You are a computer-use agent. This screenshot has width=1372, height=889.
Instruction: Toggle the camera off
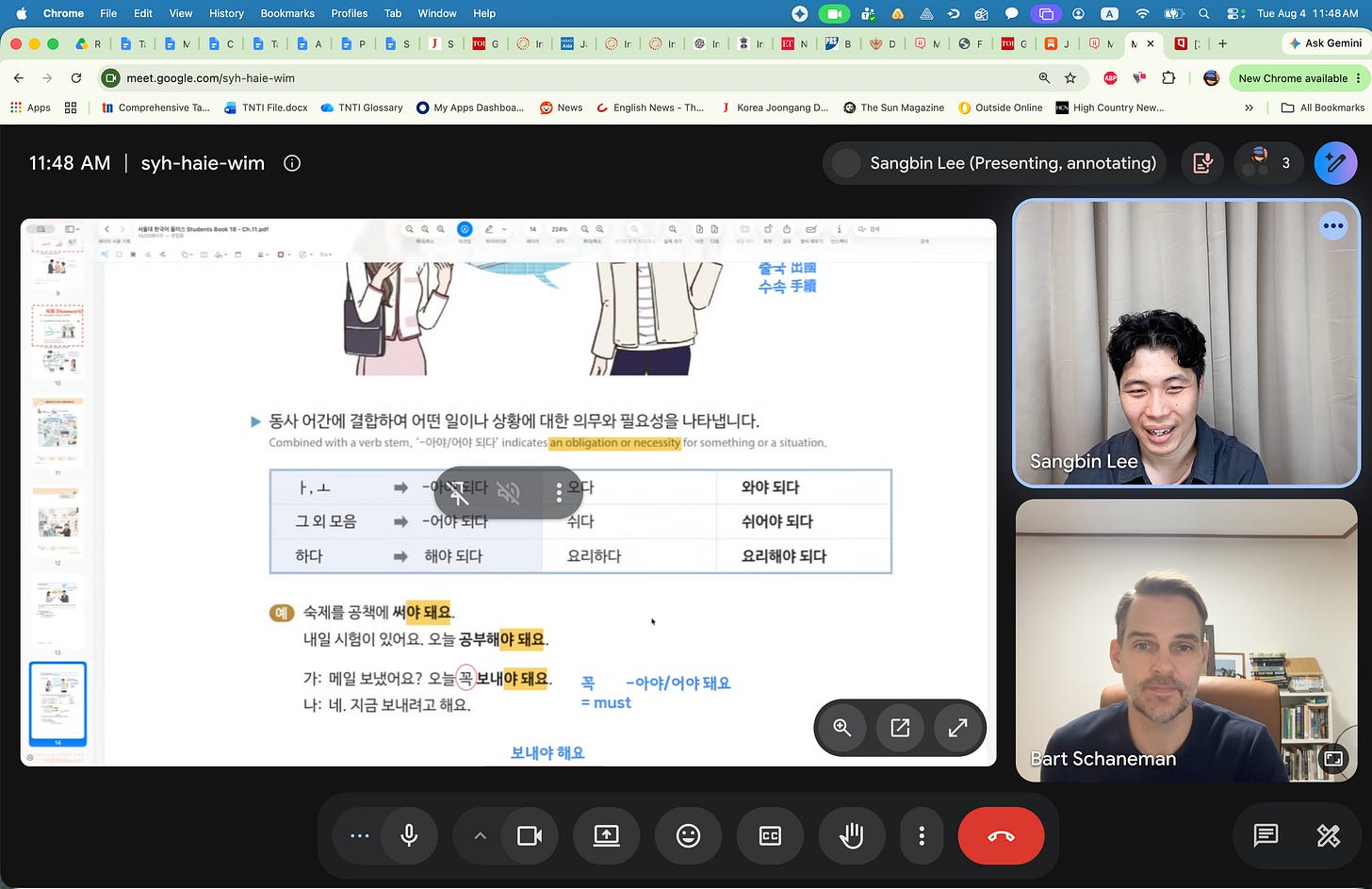tap(530, 835)
